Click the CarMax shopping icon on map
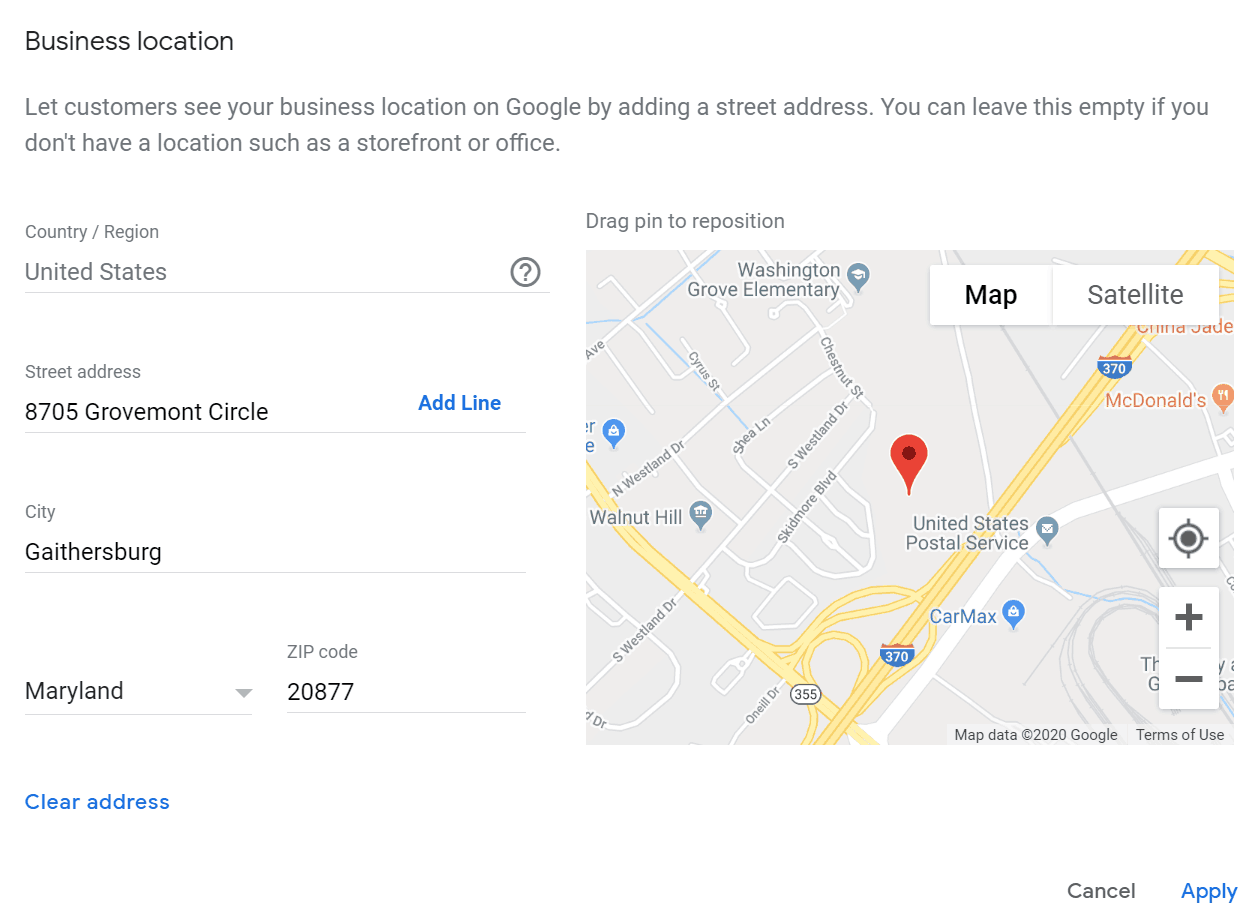The height and width of the screenshot is (910, 1253). [x=1014, y=613]
